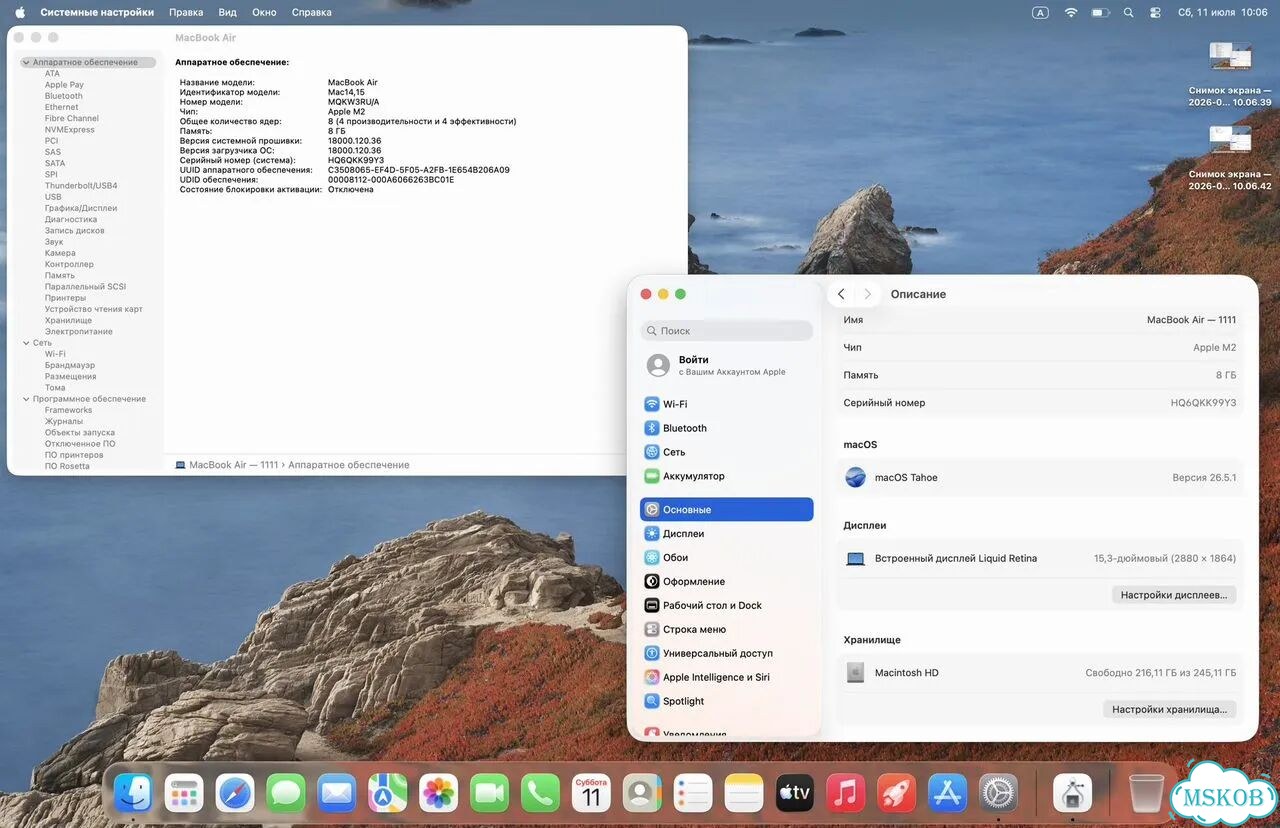Open the Справка menu
The width and height of the screenshot is (1280, 828).
tap(312, 12)
